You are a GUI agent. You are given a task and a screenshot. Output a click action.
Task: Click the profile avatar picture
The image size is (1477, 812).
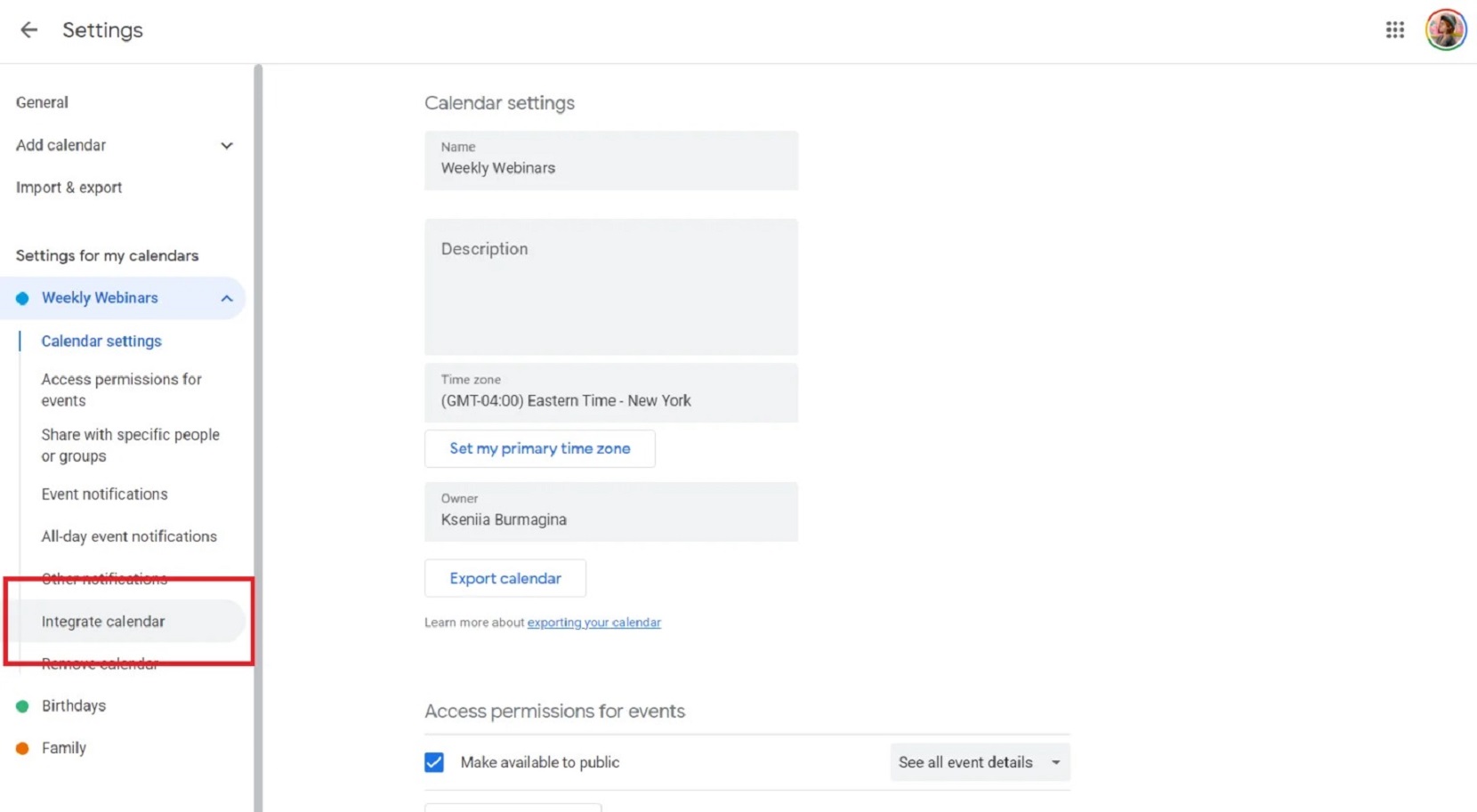click(x=1445, y=29)
